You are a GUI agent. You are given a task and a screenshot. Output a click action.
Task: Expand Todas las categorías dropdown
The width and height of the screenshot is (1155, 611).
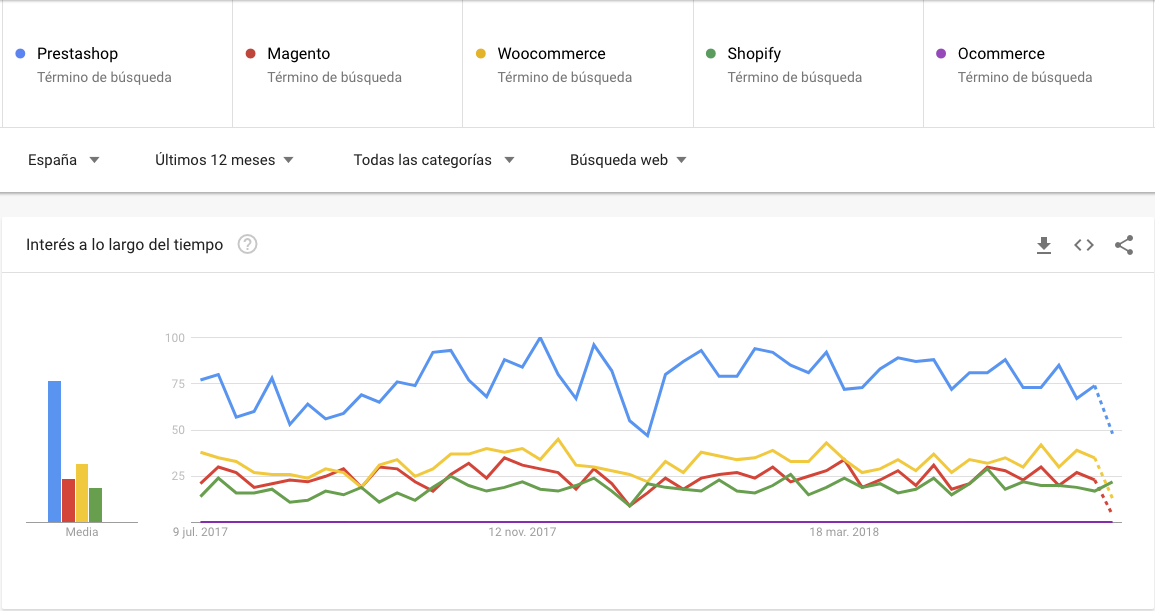point(434,160)
